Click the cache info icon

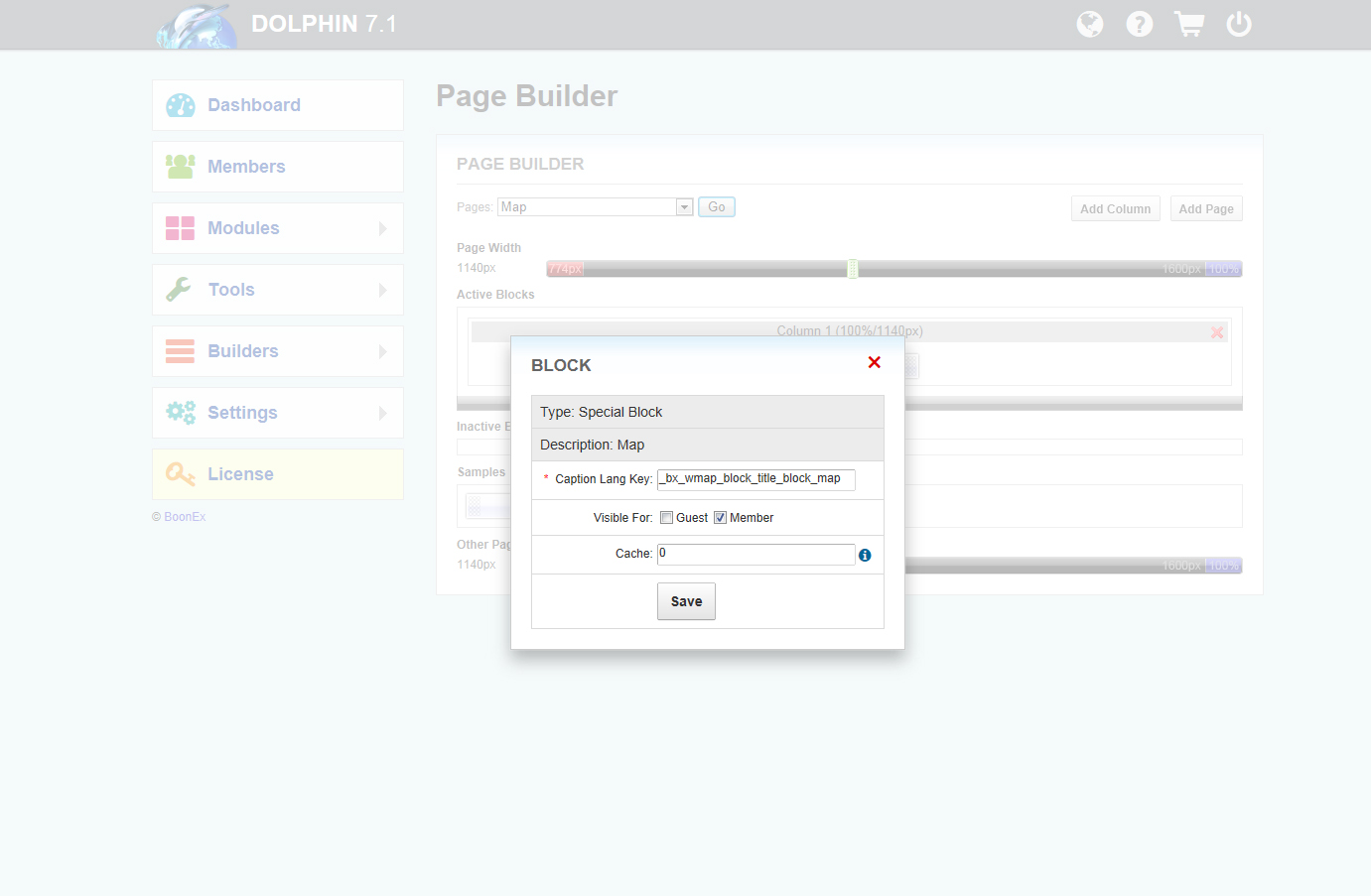[x=865, y=556]
